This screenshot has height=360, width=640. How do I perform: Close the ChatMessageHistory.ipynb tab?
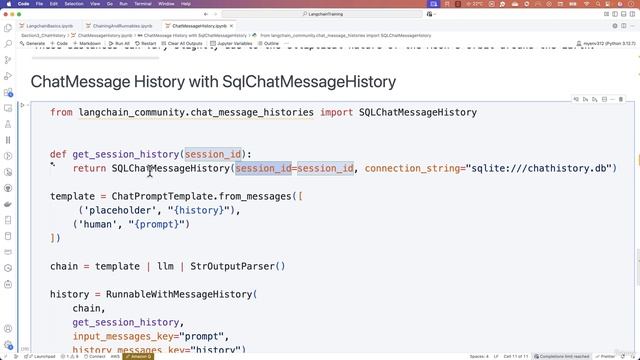(231, 26)
